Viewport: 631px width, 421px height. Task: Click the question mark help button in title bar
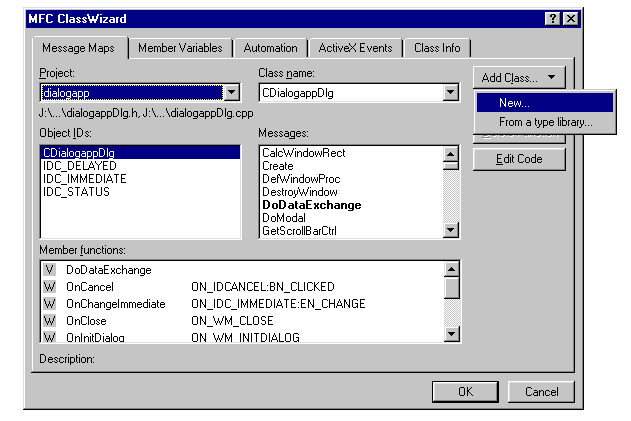pos(553,19)
